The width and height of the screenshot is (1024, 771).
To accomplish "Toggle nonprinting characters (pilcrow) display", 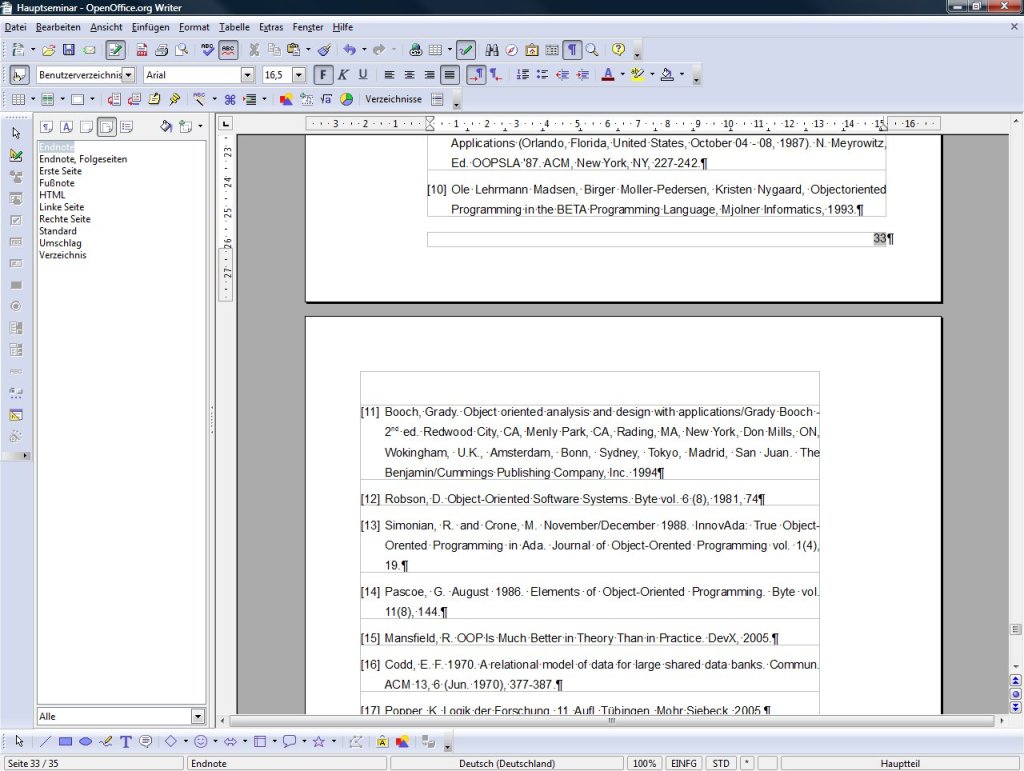I will click(x=572, y=50).
